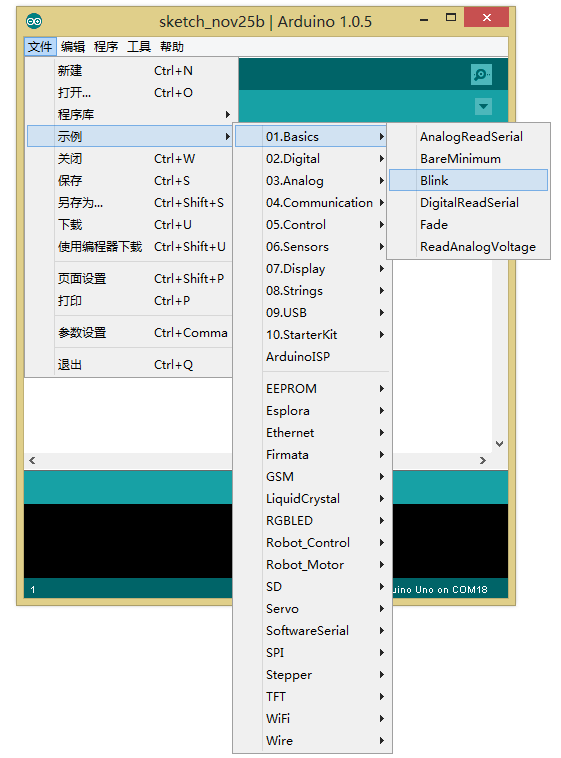Expand EEPROM library examples
Image resolution: width=561 pixels, height=758 pixels.
click(311, 389)
